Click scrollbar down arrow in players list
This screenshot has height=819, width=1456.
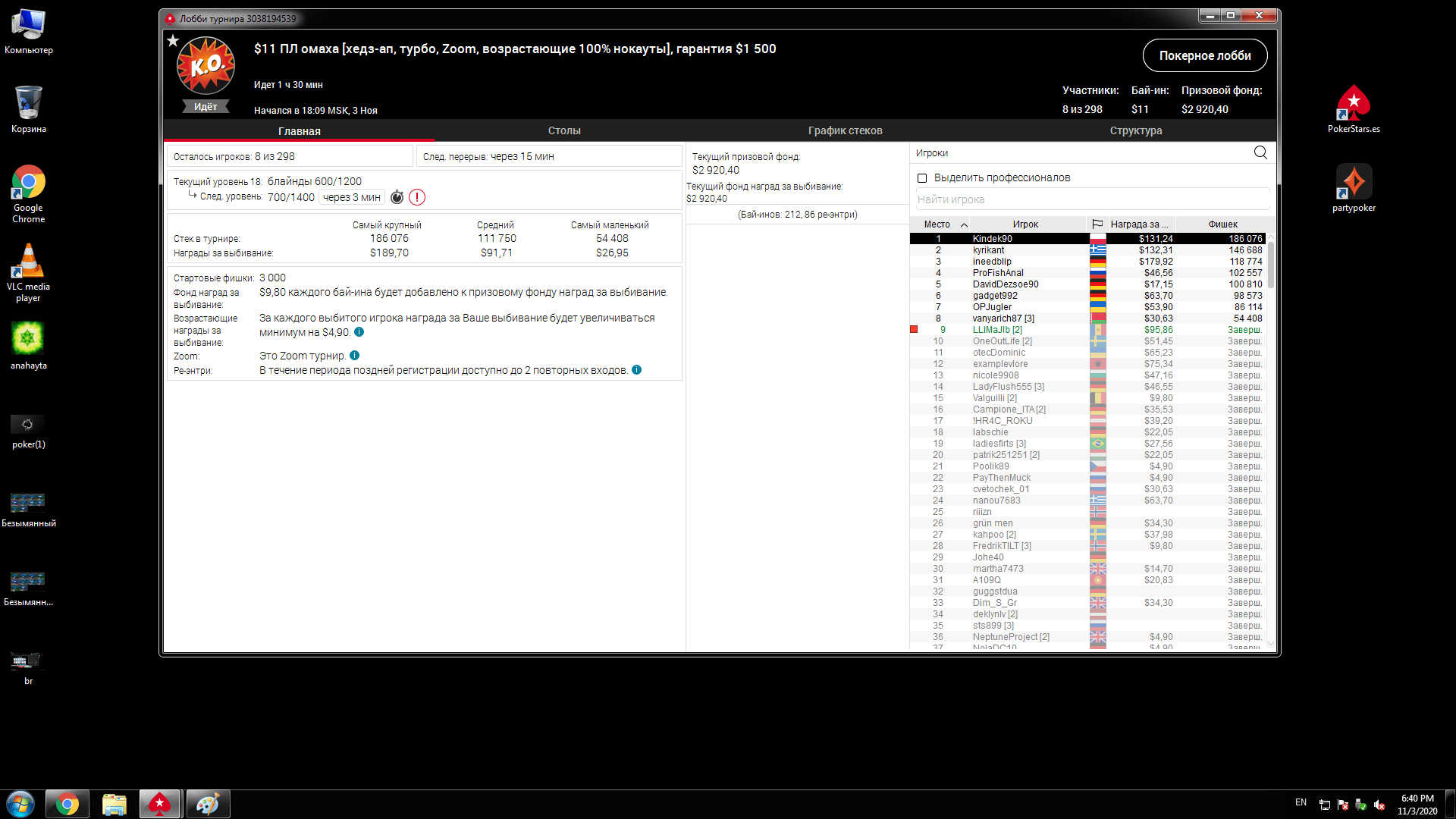coord(1271,643)
